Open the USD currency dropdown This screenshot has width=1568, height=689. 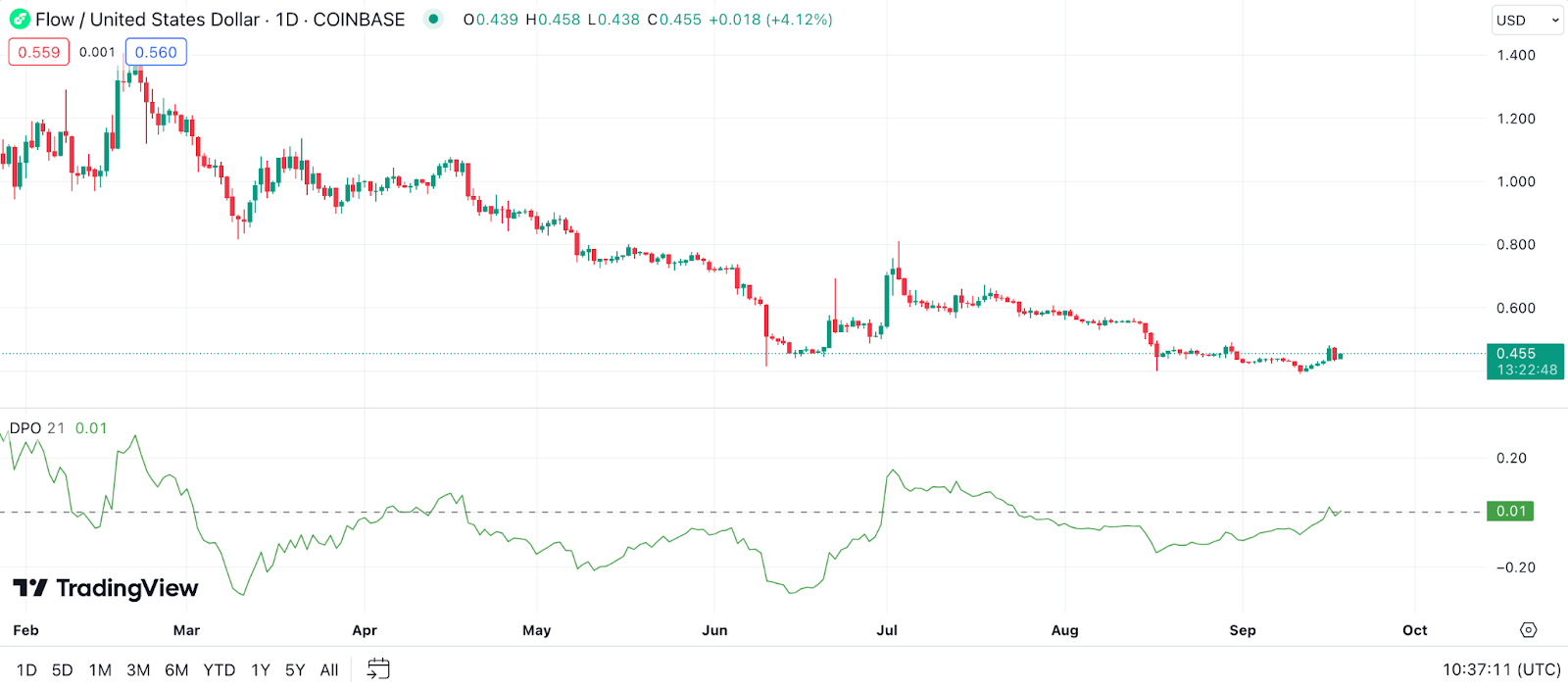(1528, 20)
